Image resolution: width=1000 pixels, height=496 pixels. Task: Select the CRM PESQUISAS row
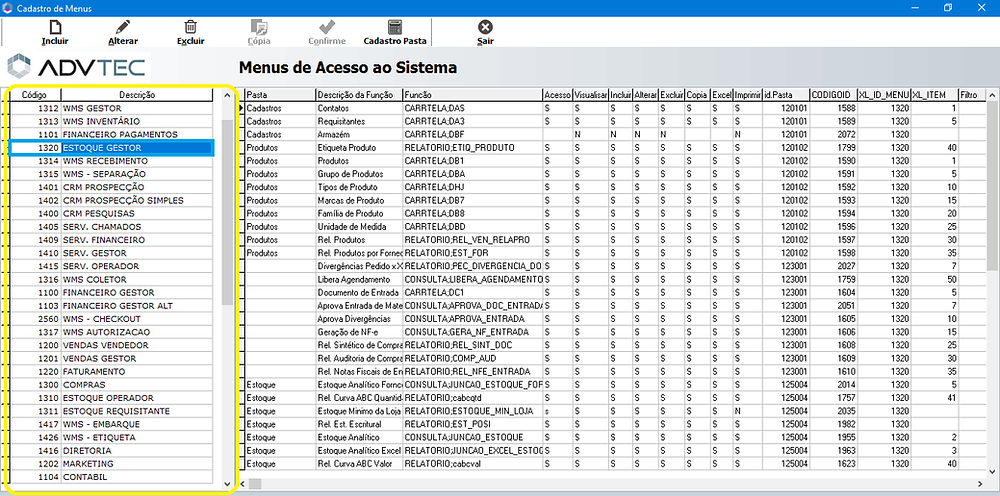pos(111,214)
